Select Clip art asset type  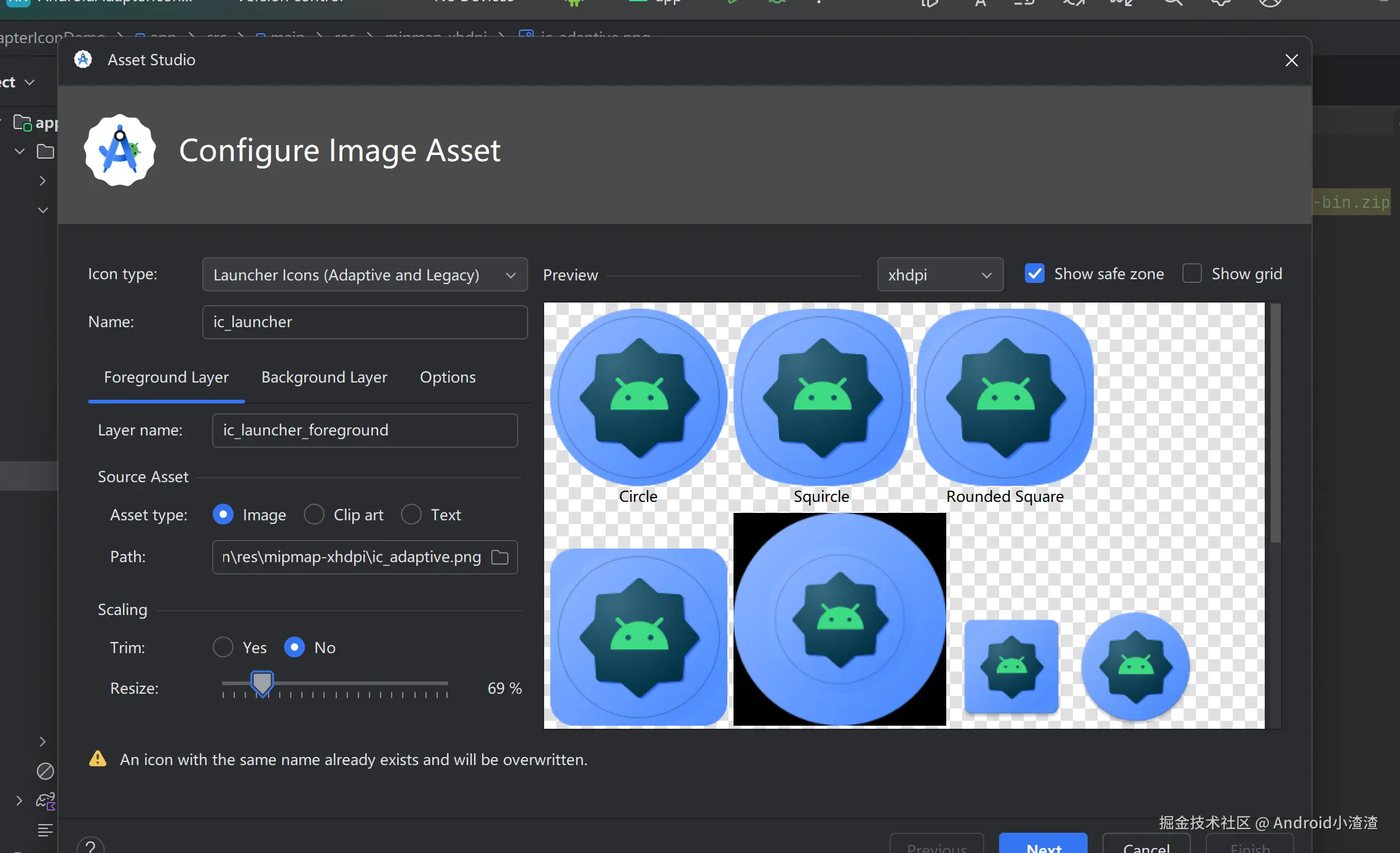[x=314, y=515]
